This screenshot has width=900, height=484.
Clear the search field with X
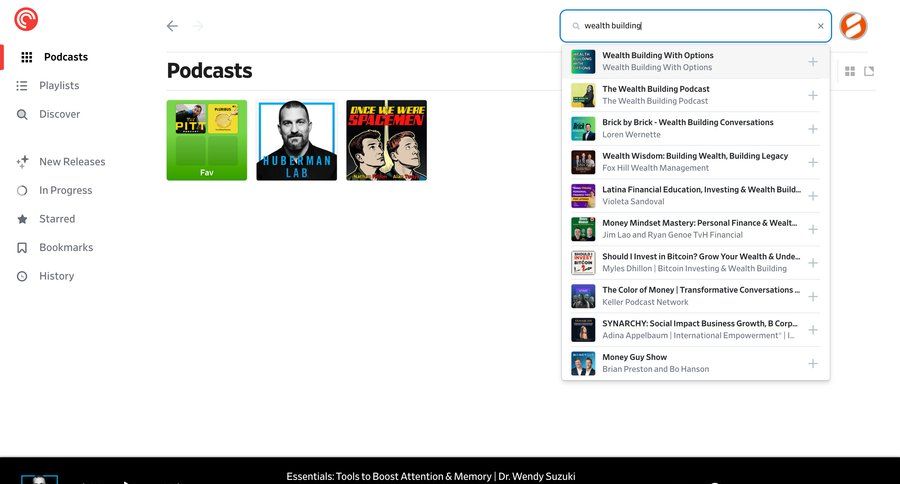pos(821,26)
